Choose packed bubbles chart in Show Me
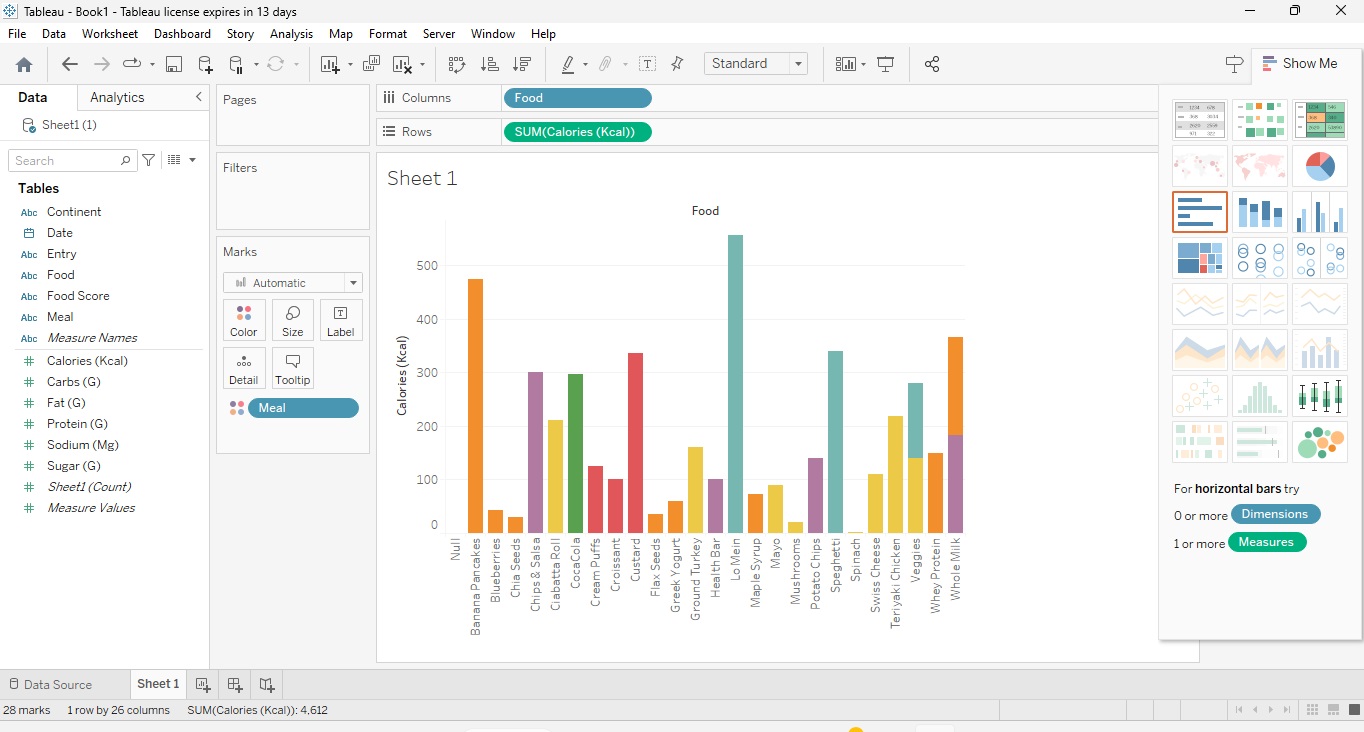The width and height of the screenshot is (1364, 732). click(x=1320, y=442)
